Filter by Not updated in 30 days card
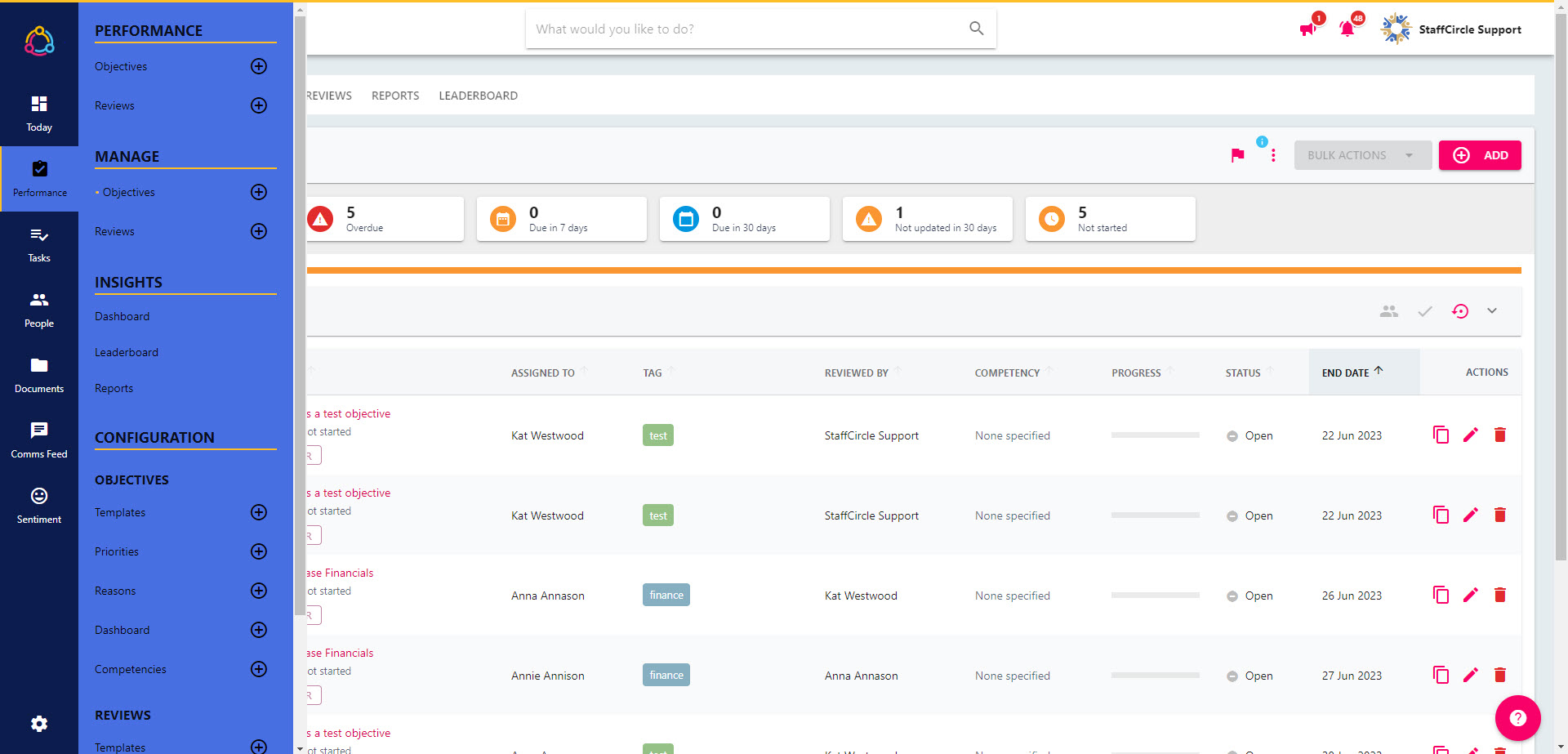1568x754 pixels. point(928,219)
